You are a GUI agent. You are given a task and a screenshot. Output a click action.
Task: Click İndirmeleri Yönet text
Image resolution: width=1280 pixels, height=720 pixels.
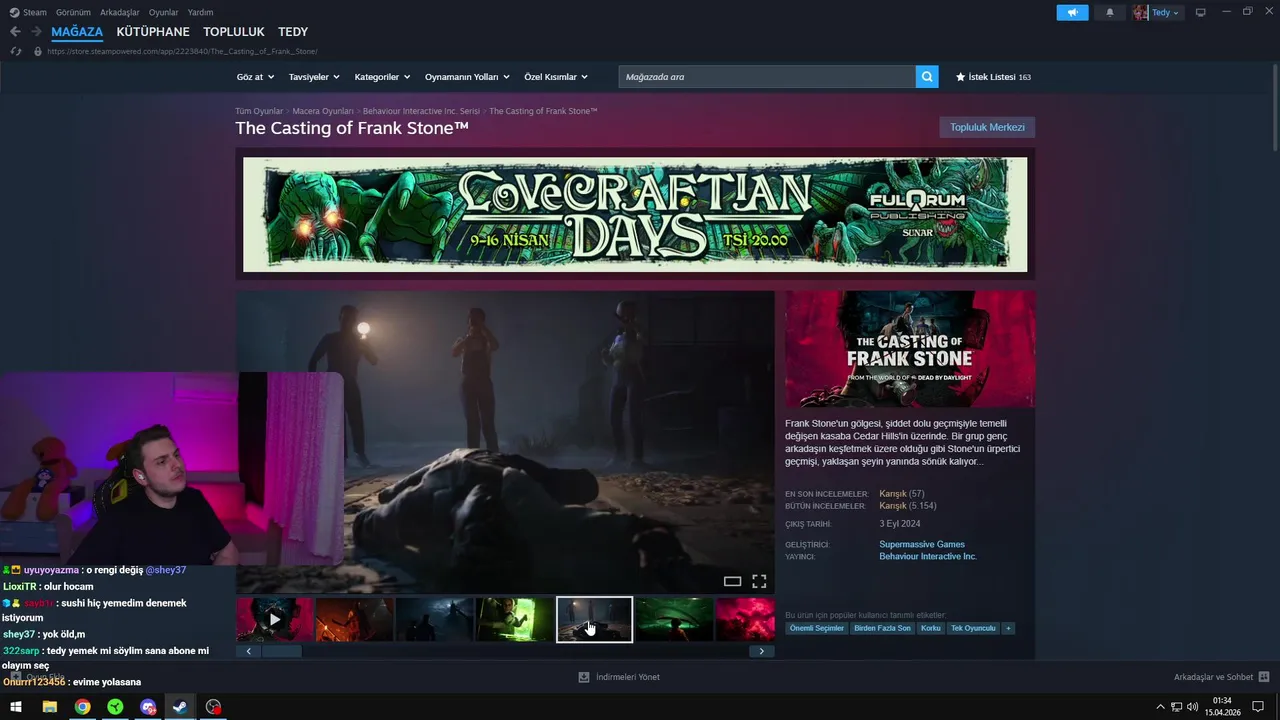point(628,677)
